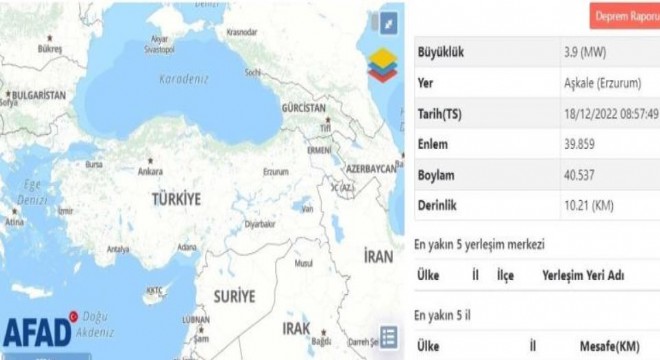The width and height of the screenshot is (660, 360).
Task: Click the Ankara label on the map
Action: point(150,171)
